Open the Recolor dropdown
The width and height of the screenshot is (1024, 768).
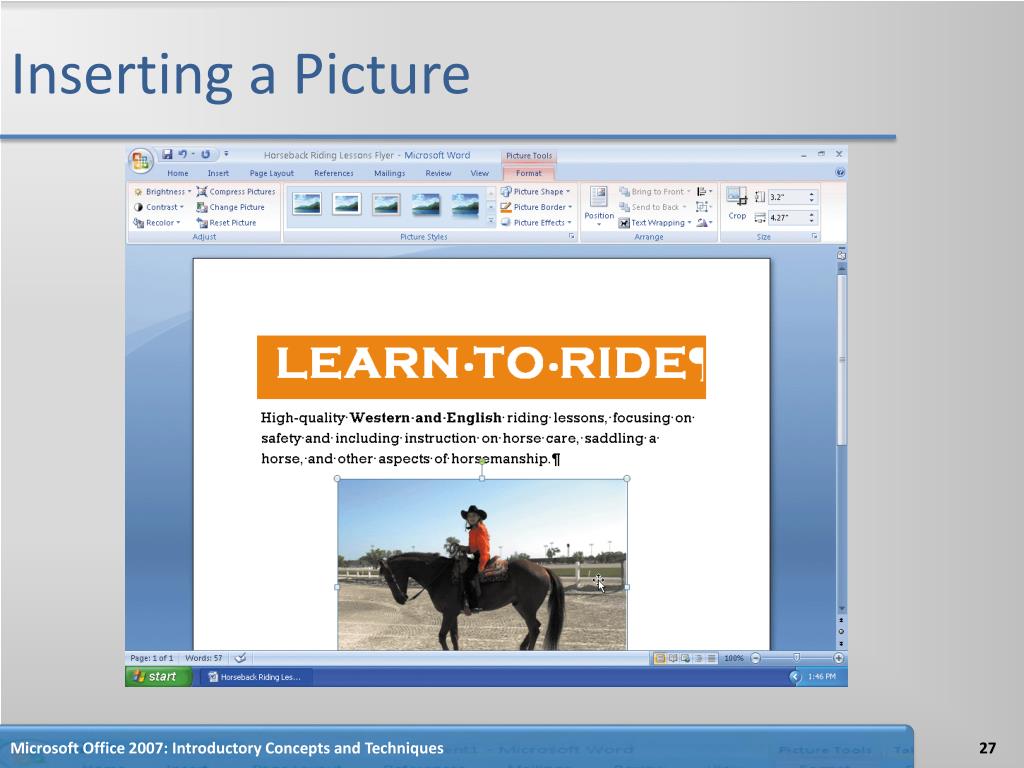coord(157,223)
